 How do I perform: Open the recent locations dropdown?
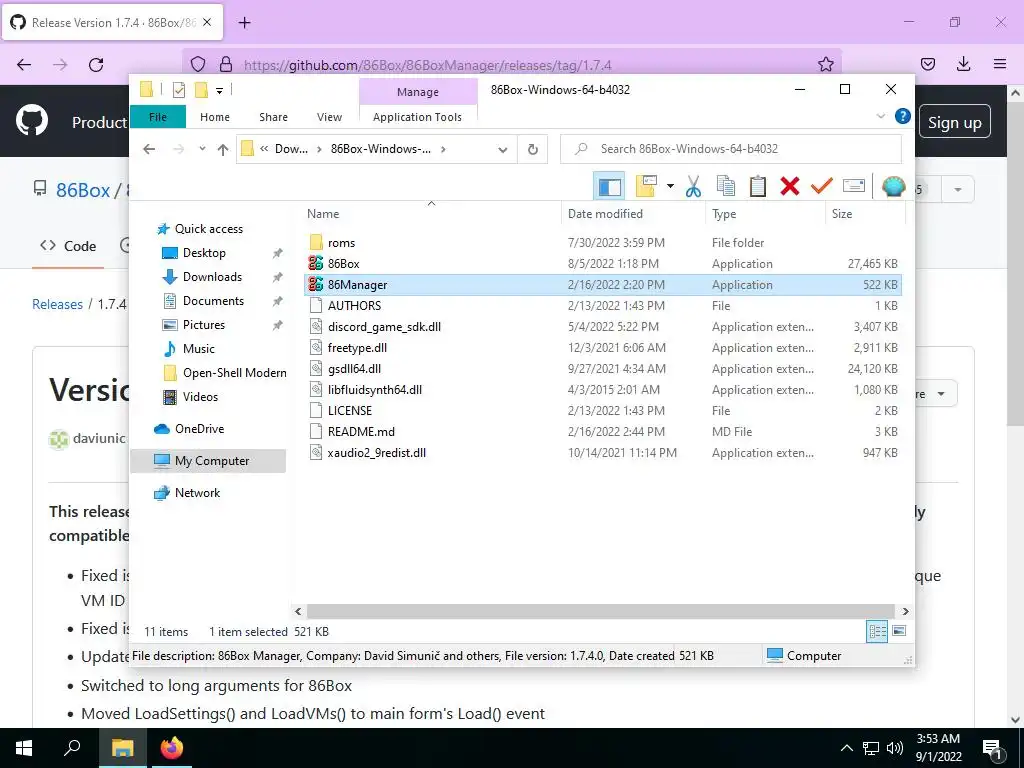click(x=202, y=150)
